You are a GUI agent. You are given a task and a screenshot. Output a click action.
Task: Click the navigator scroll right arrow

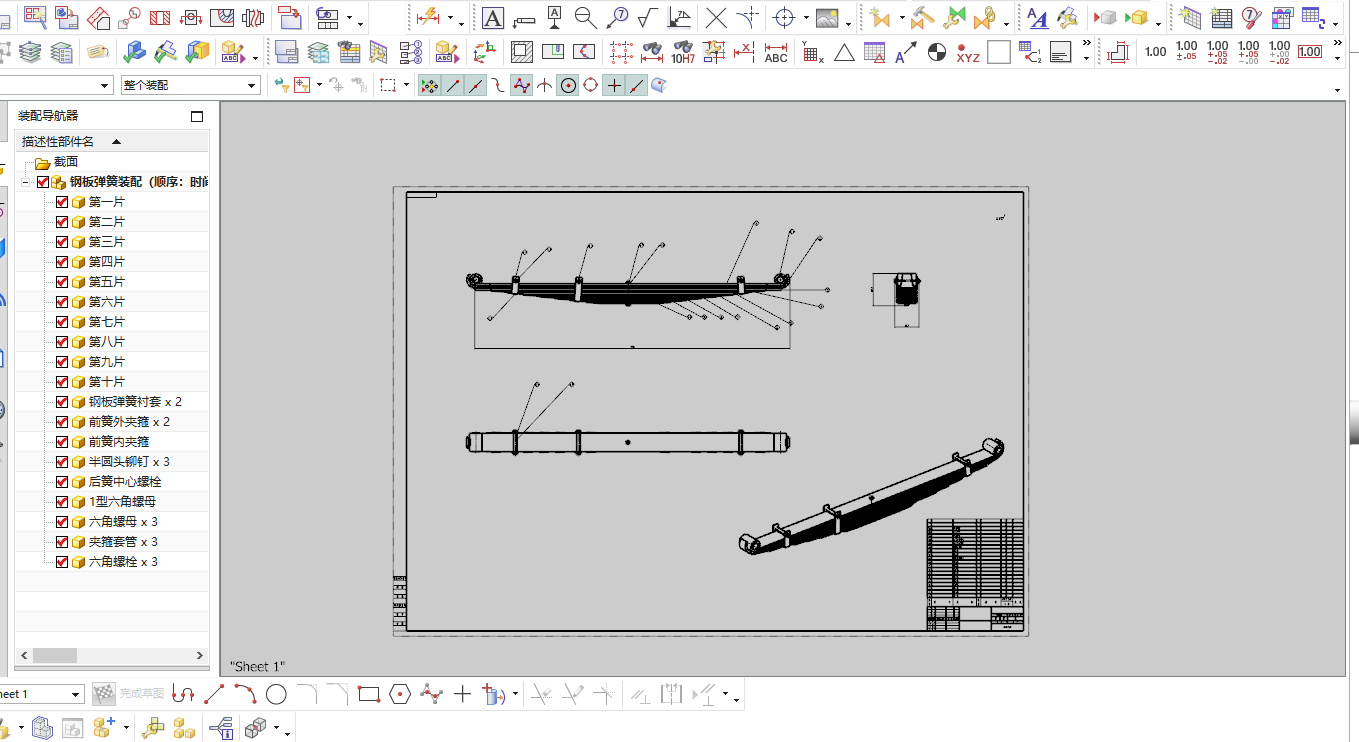200,655
